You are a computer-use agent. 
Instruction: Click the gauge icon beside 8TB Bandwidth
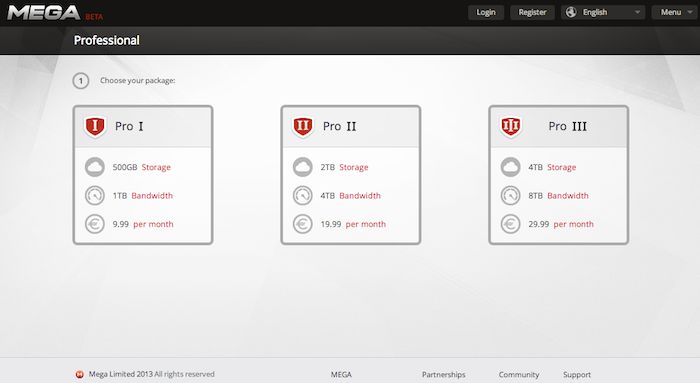pos(511,196)
